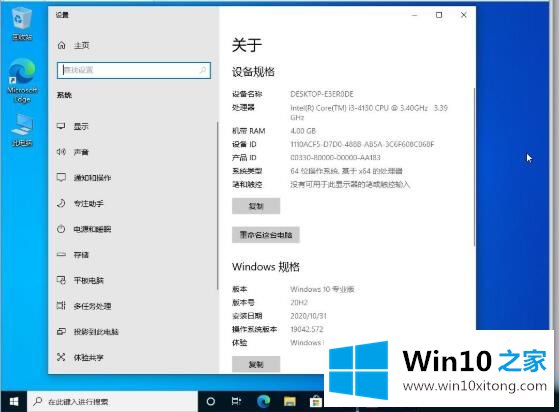Open the 主页 home icon in Settings
This screenshot has height=412, width=559.
point(61,45)
